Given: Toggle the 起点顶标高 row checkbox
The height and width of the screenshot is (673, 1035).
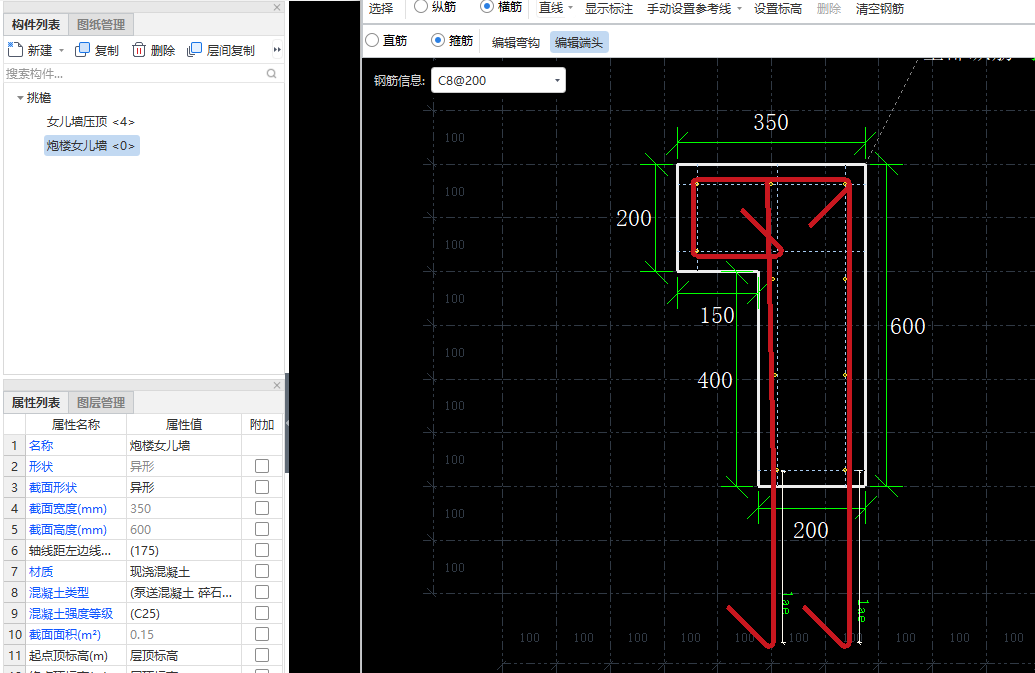Looking at the screenshot, I should [262, 655].
